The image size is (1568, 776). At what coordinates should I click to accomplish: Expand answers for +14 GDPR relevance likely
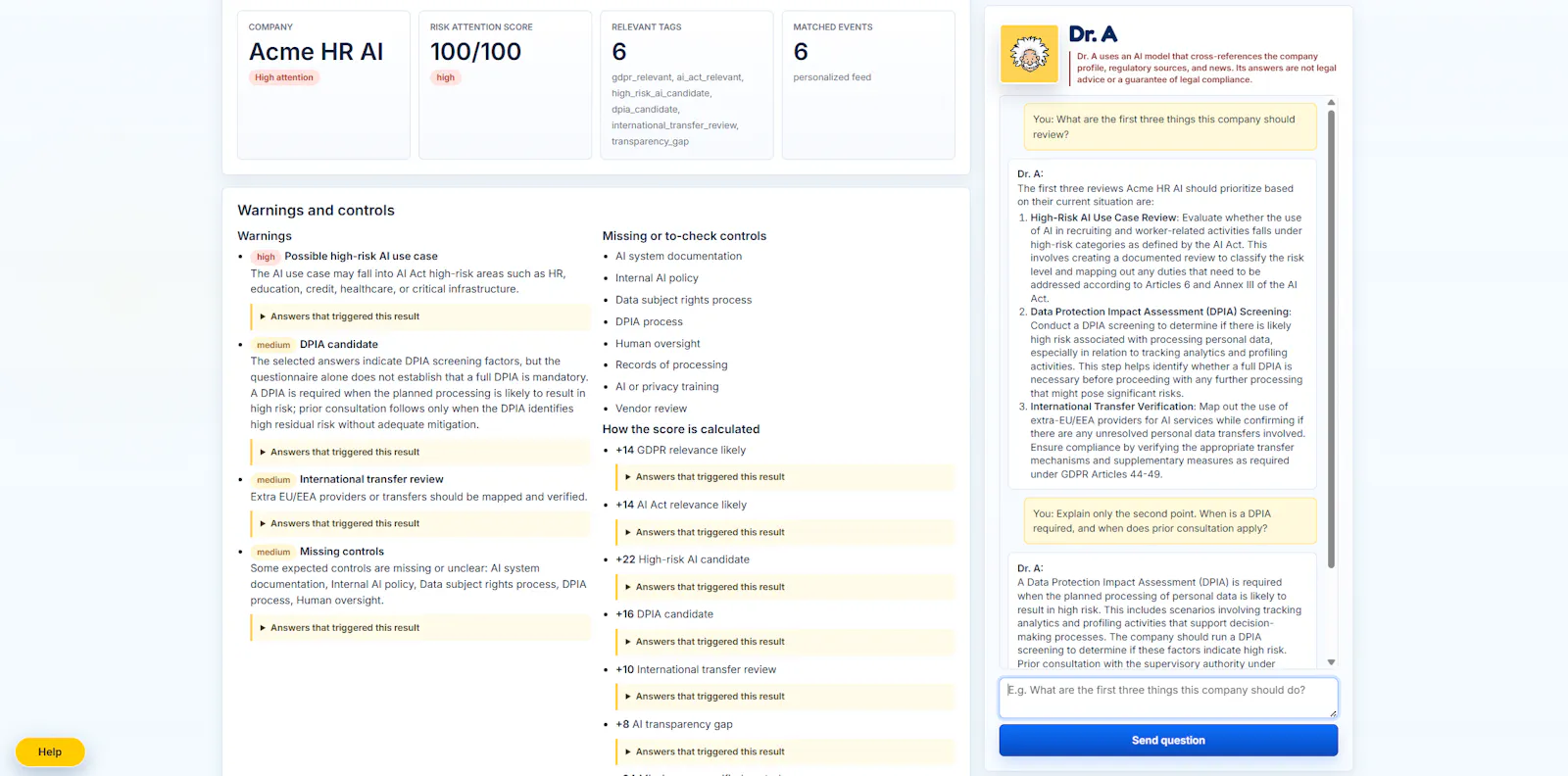[x=785, y=477]
